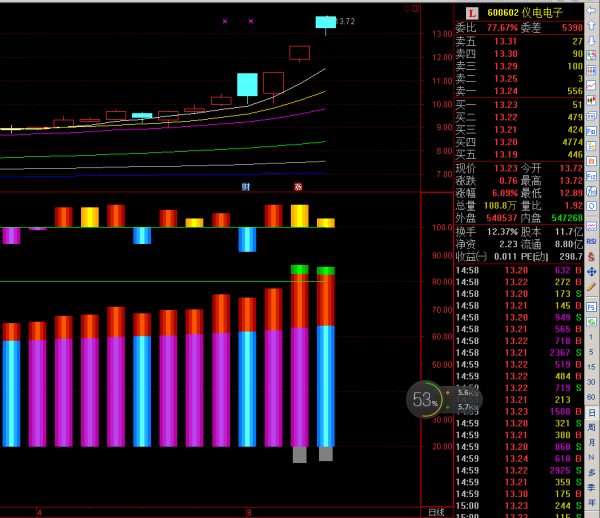
Task: Click the red L badge beside stock code
Action: pyautogui.click(x=471, y=12)
